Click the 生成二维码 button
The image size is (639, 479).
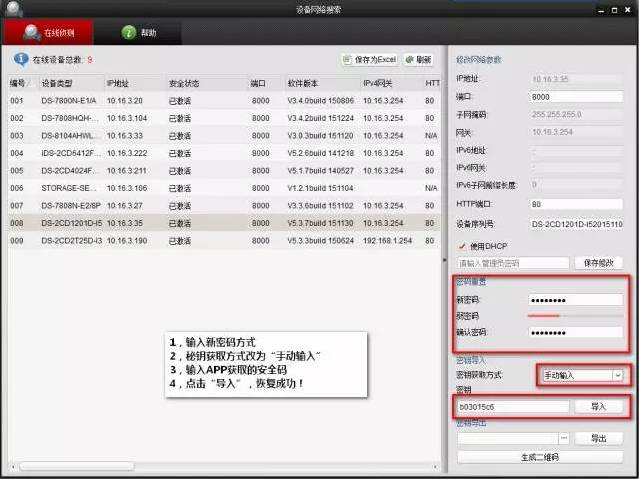pyautogui.click(x=540, y=457)
